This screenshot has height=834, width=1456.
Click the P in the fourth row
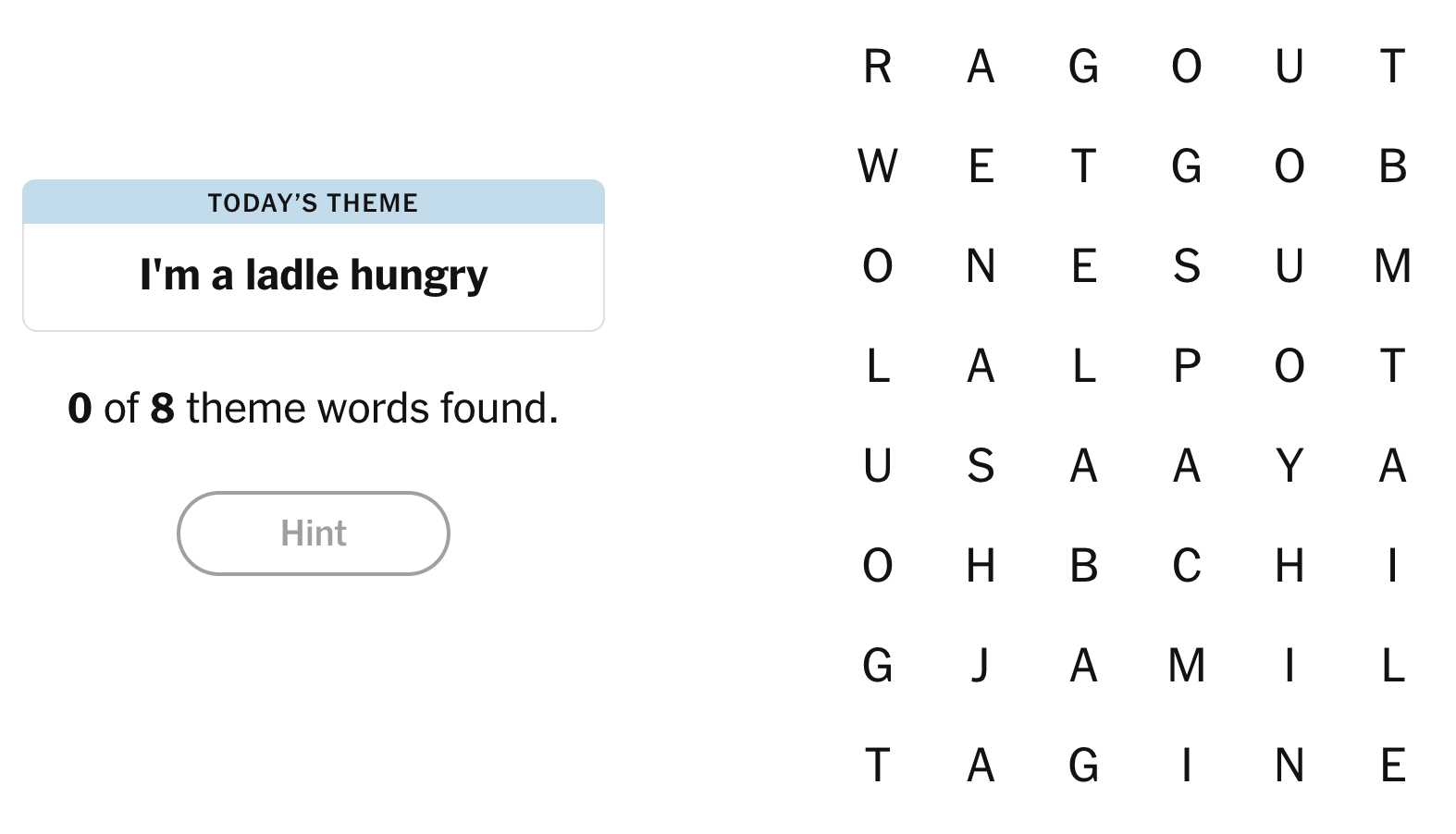pyautogui.click(x=1188, y=367)
